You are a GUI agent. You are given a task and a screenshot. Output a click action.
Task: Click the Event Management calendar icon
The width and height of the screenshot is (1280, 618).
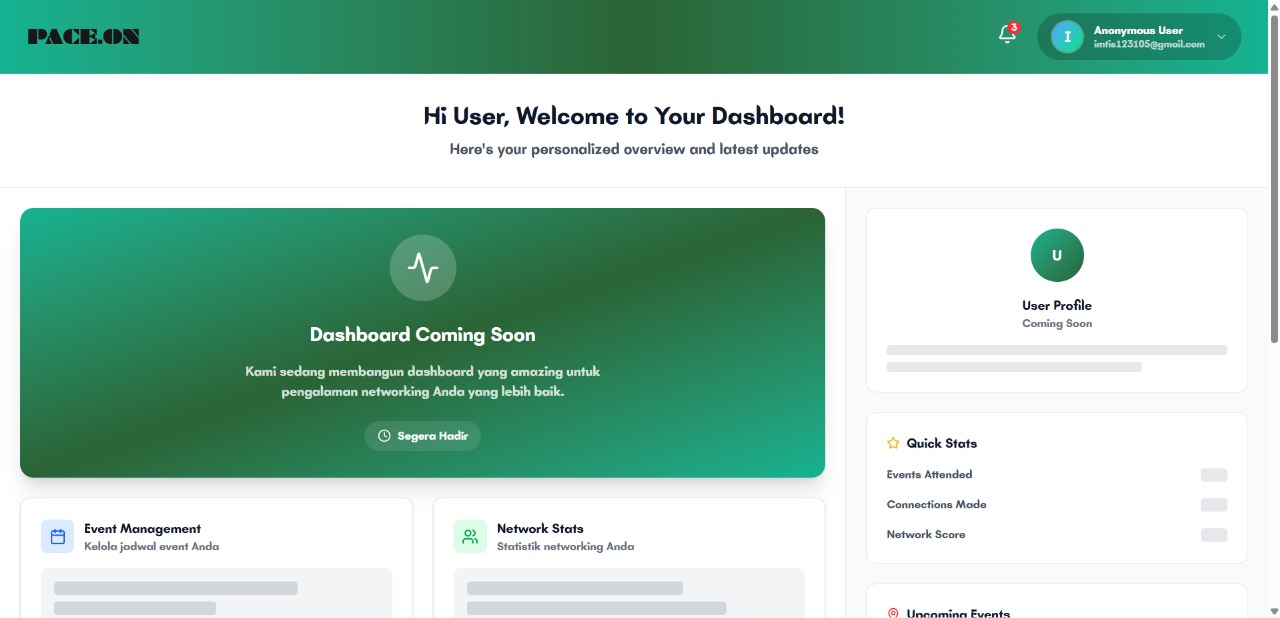click(58, 536)
